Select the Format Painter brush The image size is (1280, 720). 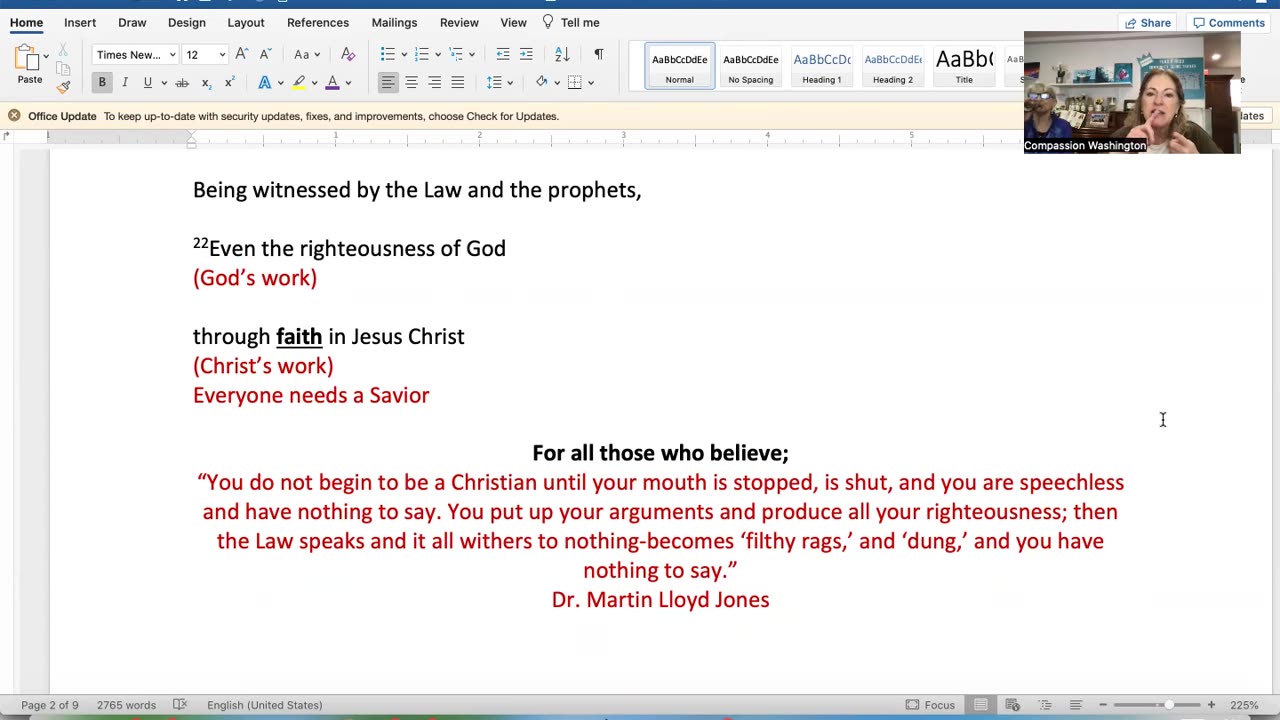coord(62,87)
